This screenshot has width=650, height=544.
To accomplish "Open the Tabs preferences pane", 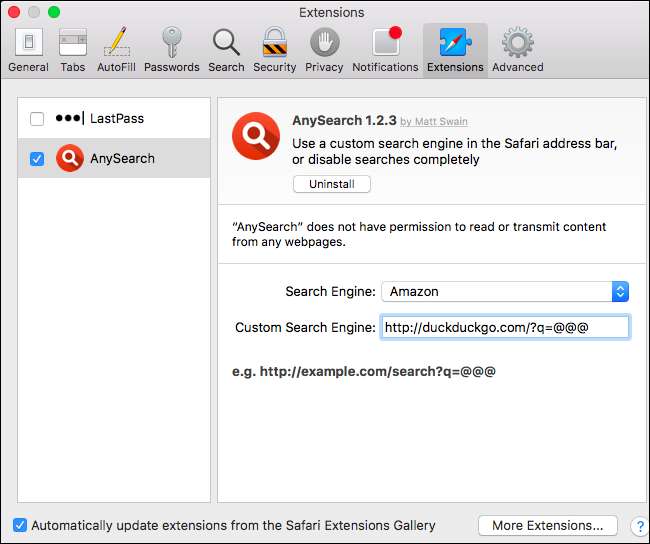I will click(73, 50).
